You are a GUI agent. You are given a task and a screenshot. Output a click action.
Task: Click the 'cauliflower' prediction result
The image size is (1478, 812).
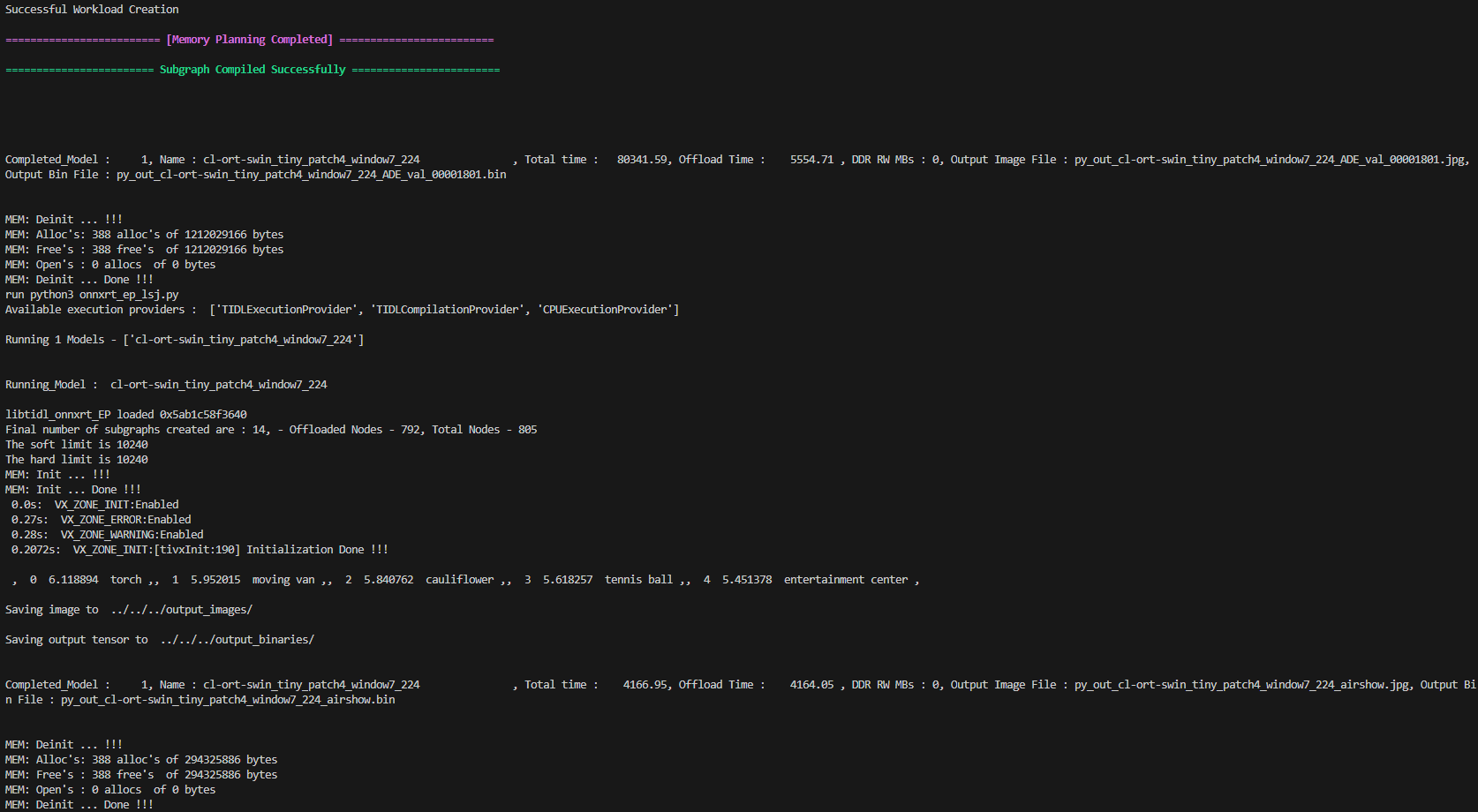[x=459, y=580]
